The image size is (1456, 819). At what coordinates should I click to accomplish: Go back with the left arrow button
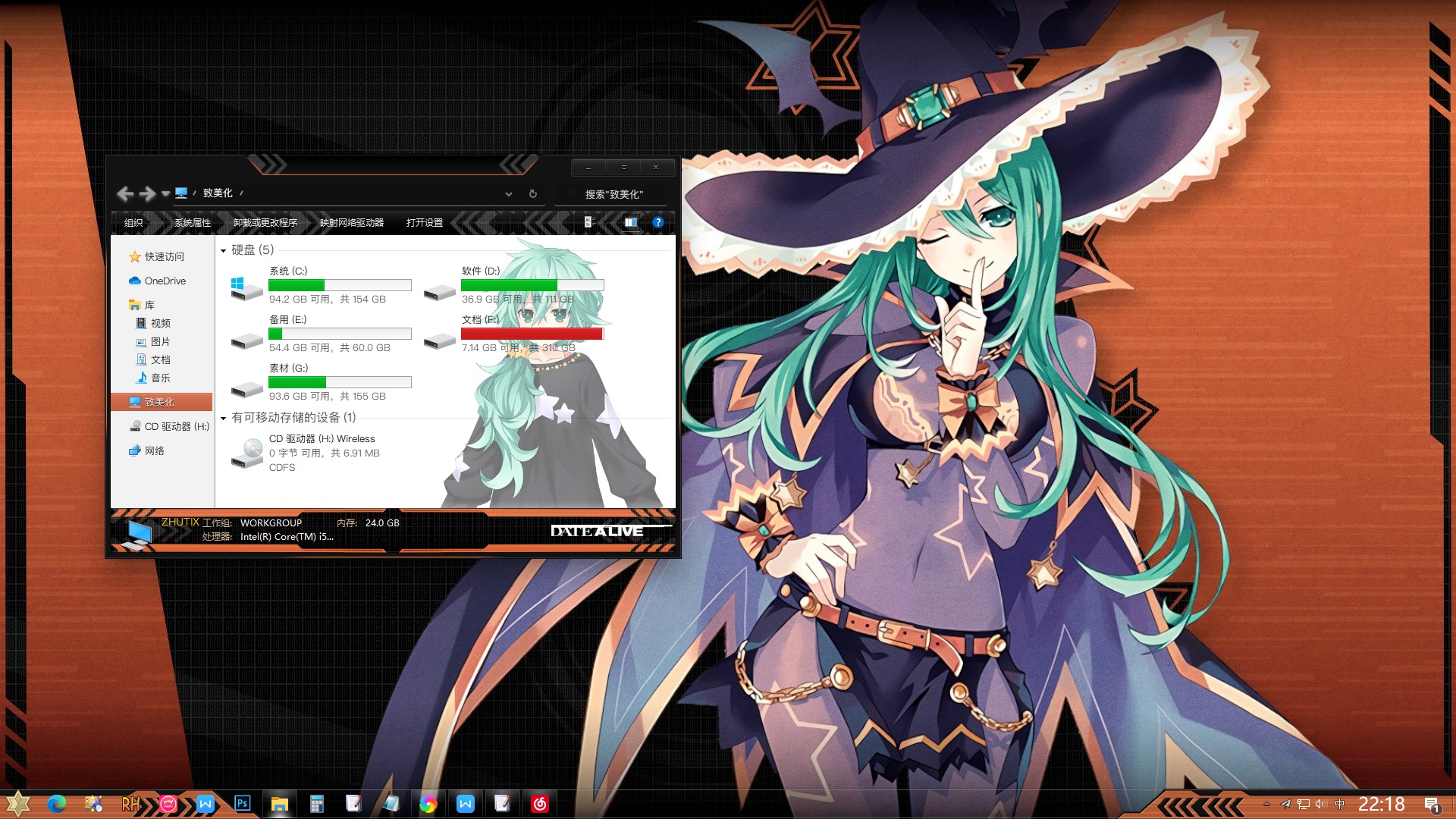pos(125,194)
